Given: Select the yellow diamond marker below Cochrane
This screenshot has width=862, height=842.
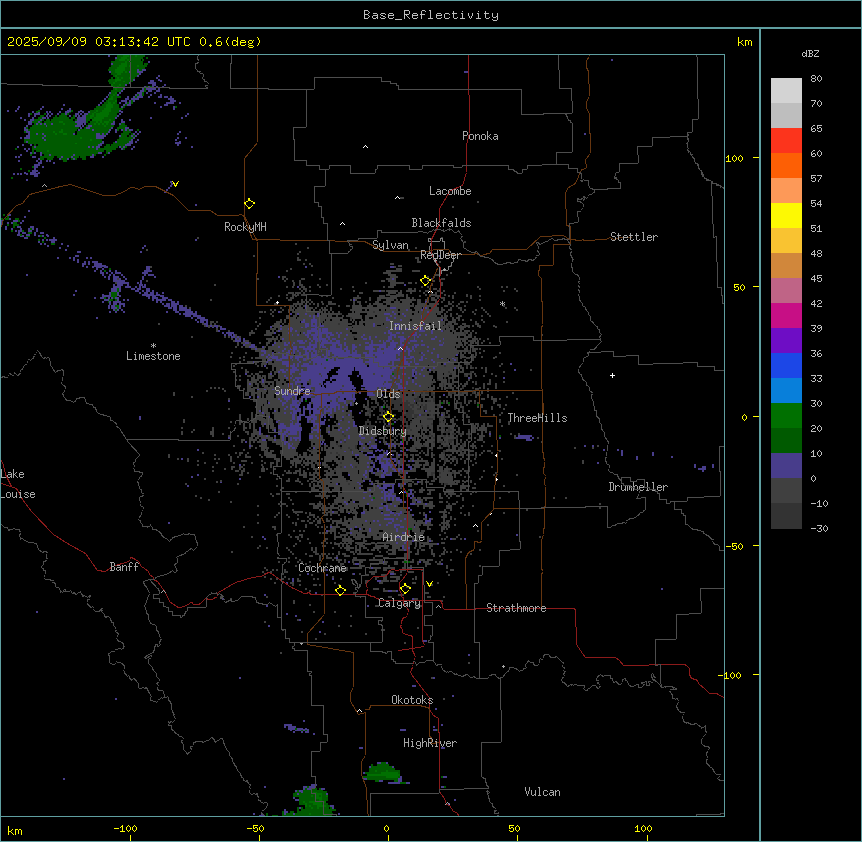Looking at the screenshot, I should [340, 590].
